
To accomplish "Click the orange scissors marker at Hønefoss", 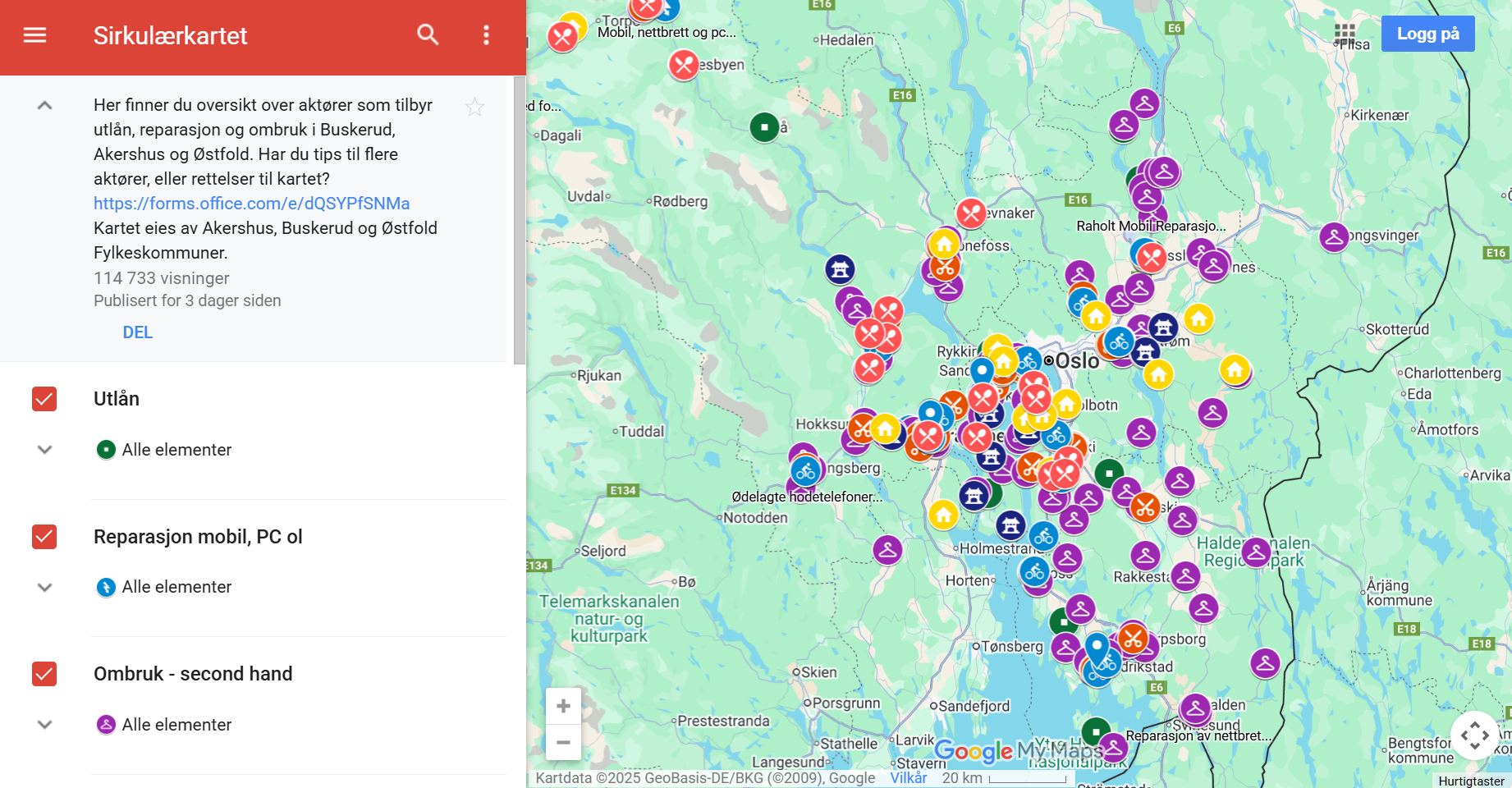I will tap(944, 268).
